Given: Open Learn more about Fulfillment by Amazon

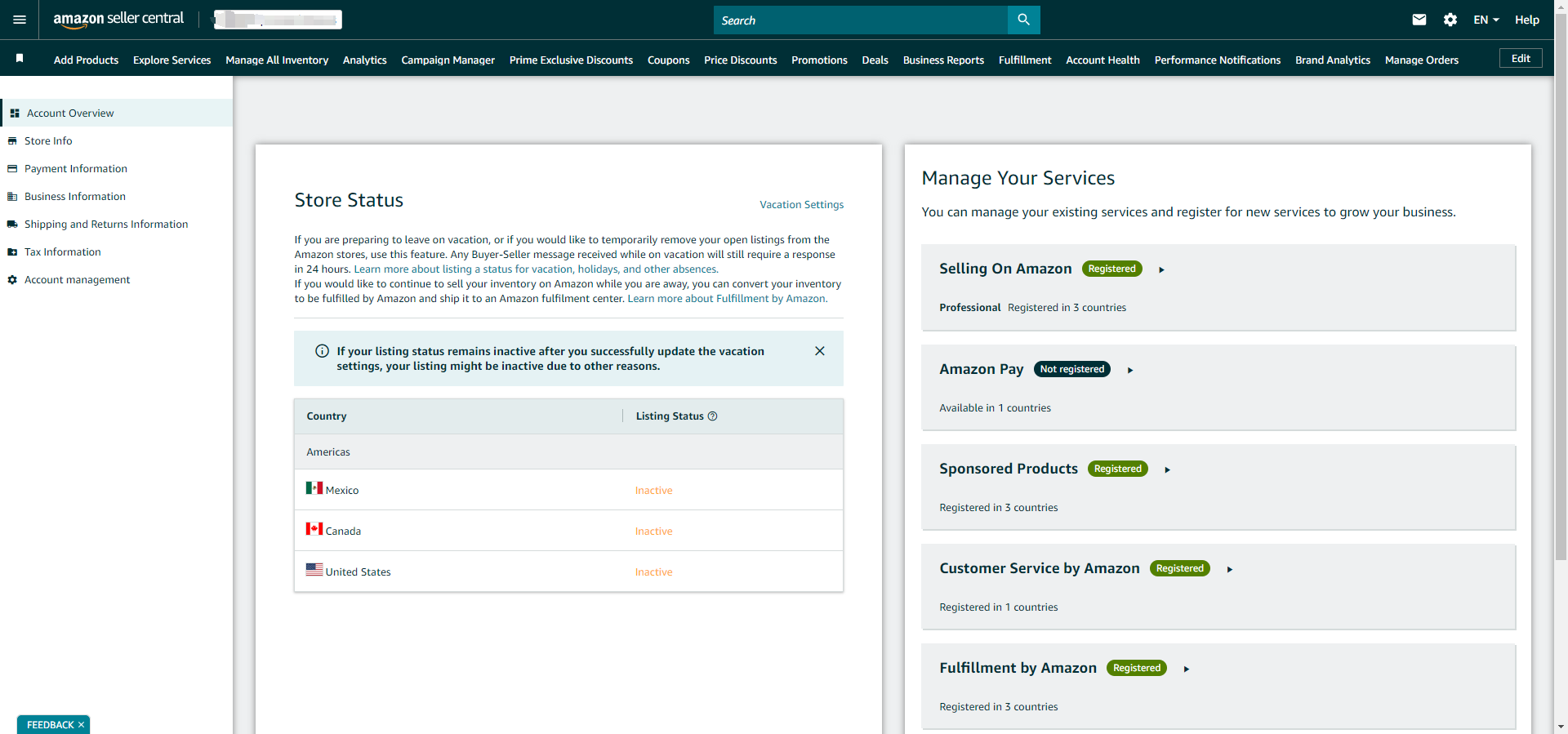Looking at the screenshot, I should pyautogui.click(x=727, y=299).
